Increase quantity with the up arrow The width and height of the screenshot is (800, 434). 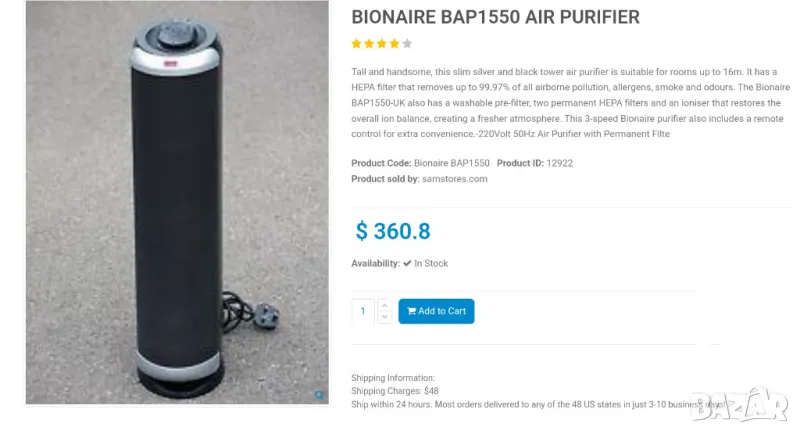point(385,305)
